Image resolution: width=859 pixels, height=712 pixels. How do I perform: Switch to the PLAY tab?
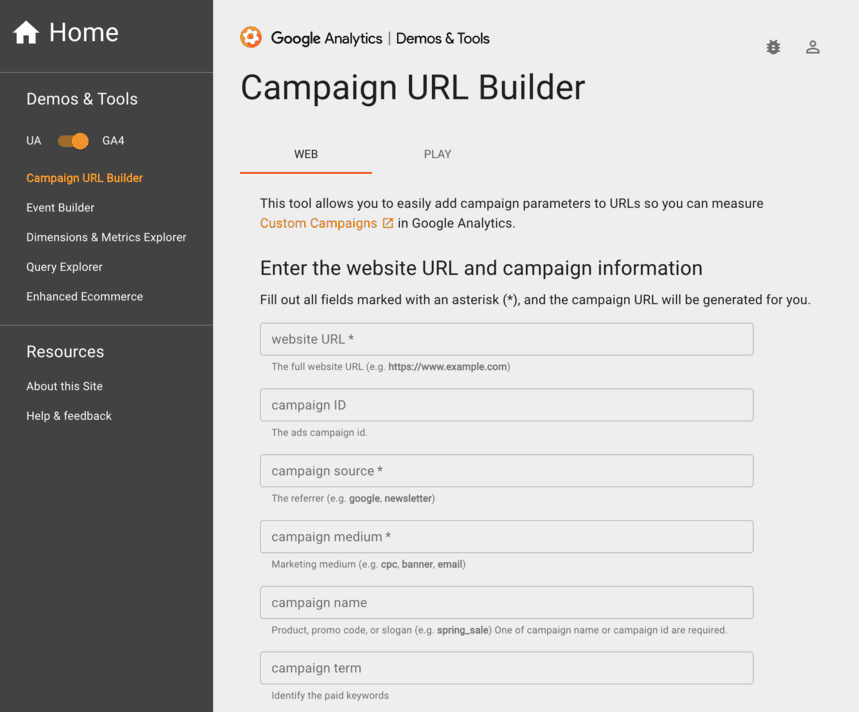[x=437, y=154]
